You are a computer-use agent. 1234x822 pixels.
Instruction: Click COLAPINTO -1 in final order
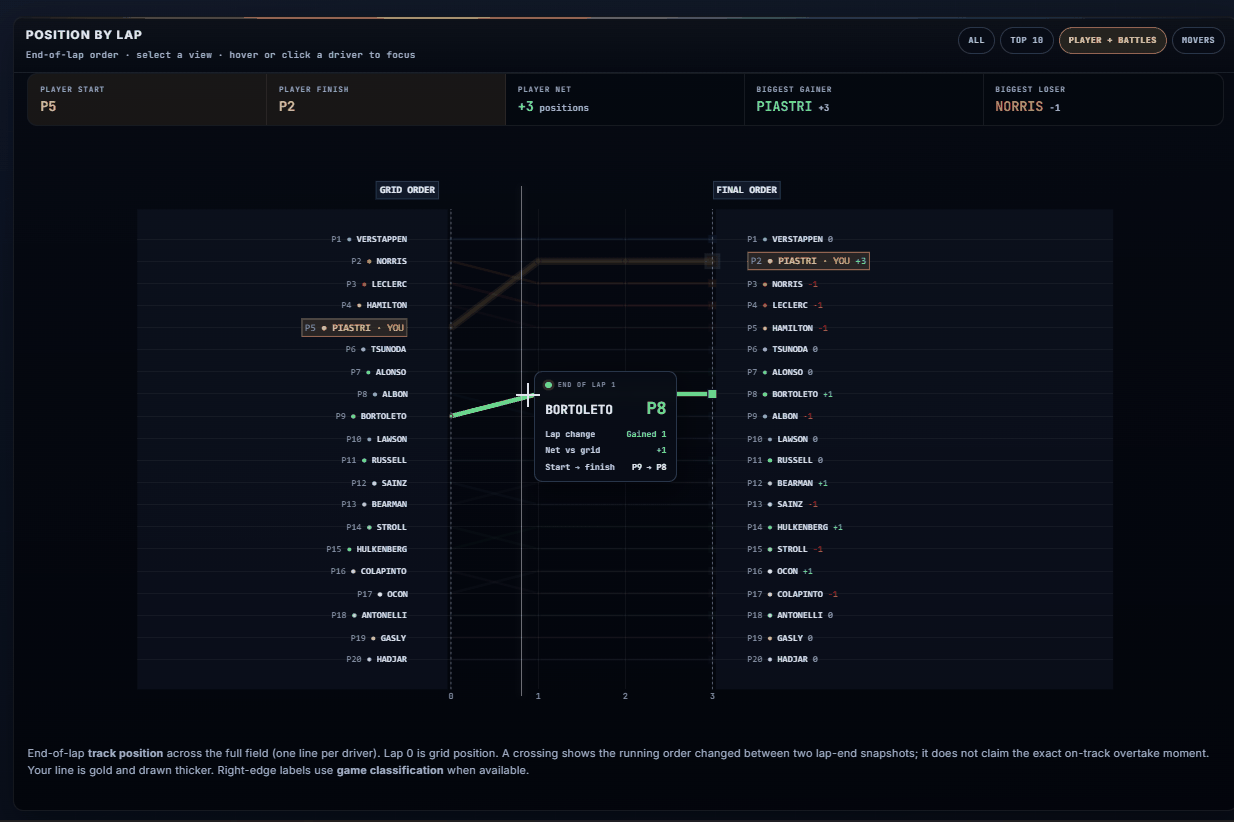click(x=793, y=594)
